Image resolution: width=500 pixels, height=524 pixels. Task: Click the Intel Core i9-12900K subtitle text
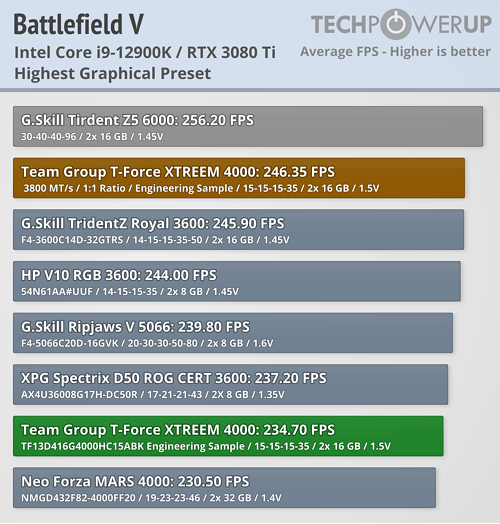coord(145,52)
